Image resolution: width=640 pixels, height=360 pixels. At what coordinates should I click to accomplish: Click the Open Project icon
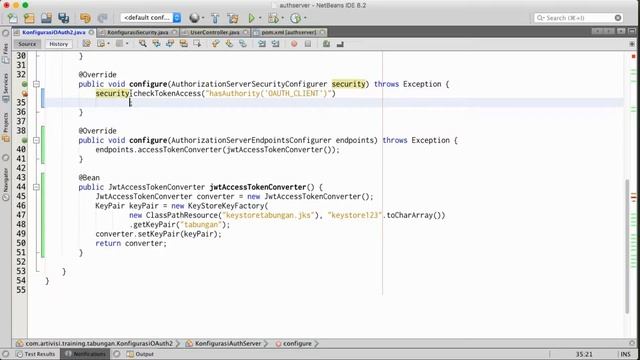46,18
